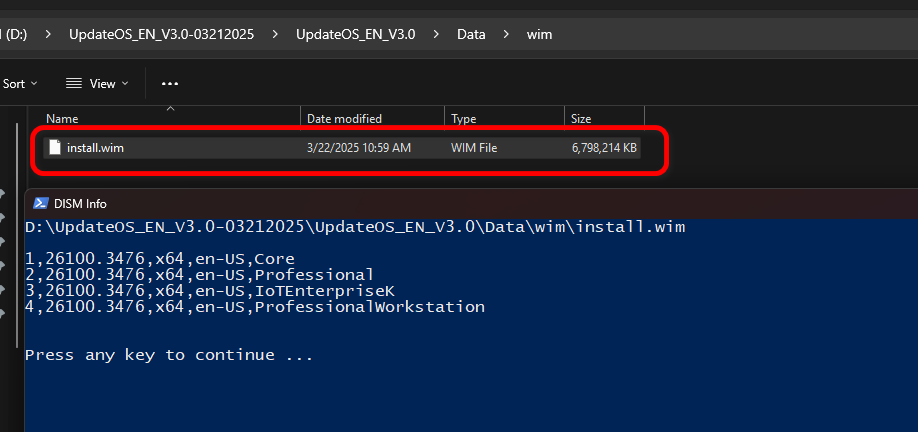
Task: Click the install.wim path line in console
Action: click(x=355, y=227)
